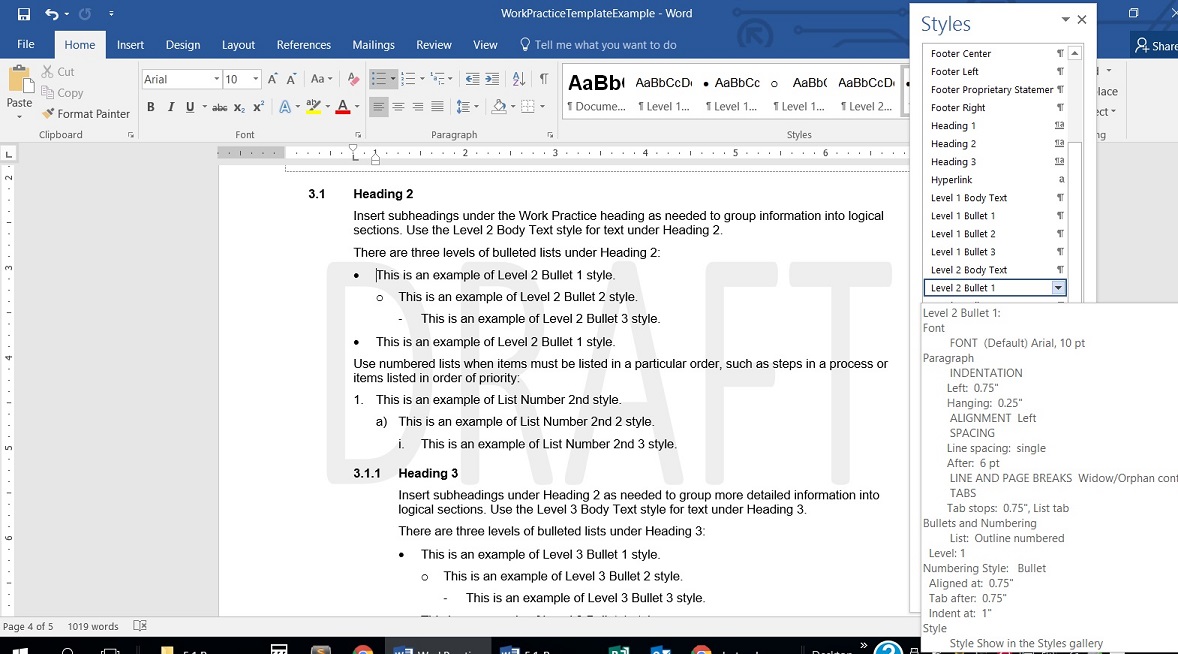Viewport: 1178px width, 654px height.
Task: Apply the yellow text highlight color
Action: (x=314, y=107)
